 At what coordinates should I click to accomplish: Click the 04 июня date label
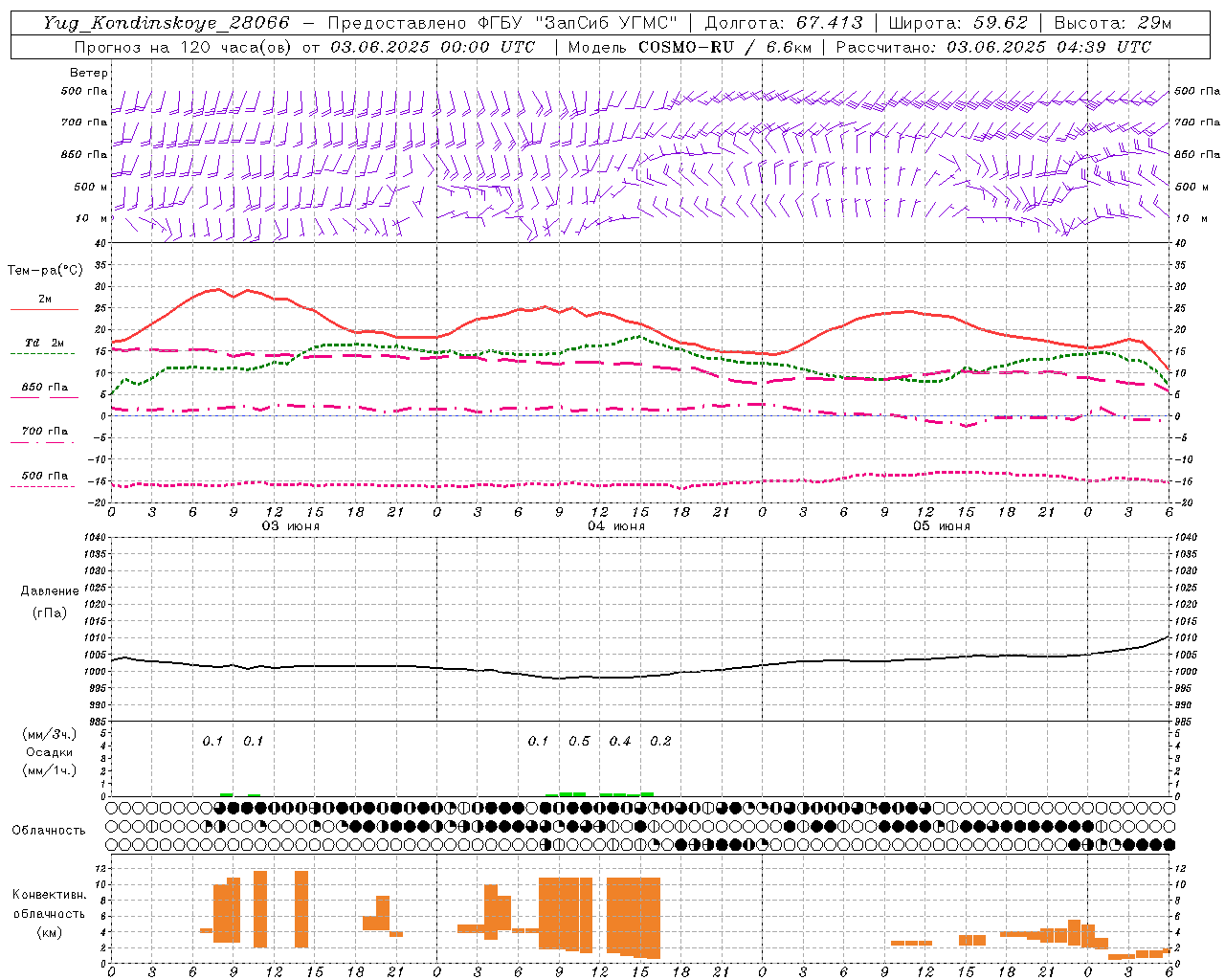(x=616, y=526)
